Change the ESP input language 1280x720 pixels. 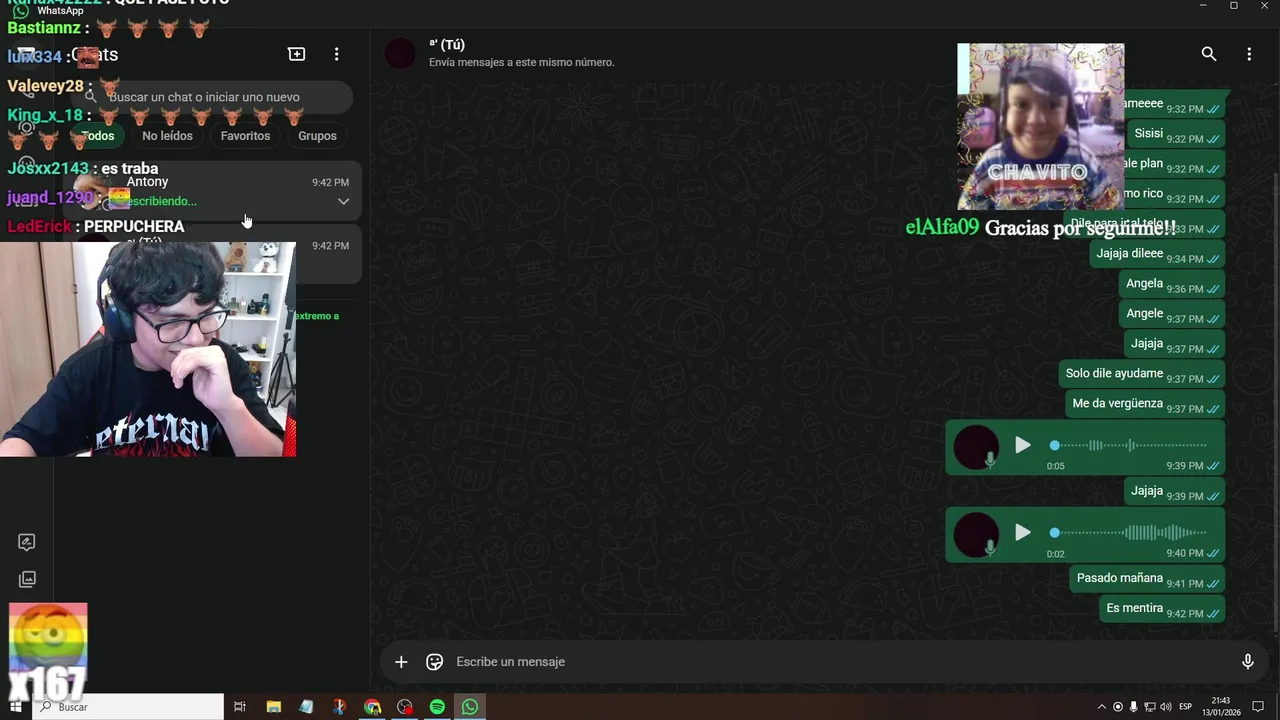(1186, 707)
